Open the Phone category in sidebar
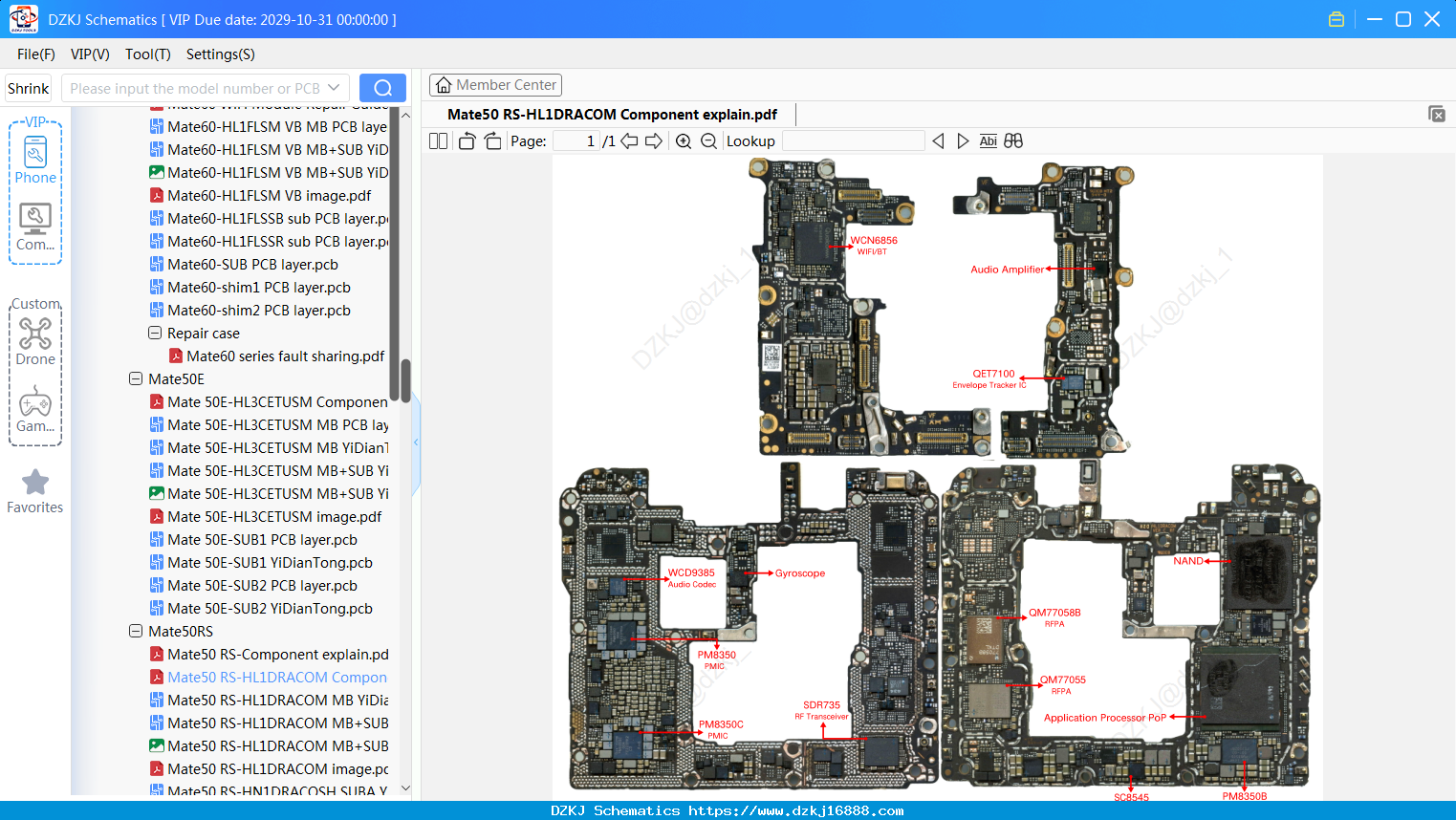Viewport: 1456px width, 820px height. pyautogui.click(x=35, y=161)
